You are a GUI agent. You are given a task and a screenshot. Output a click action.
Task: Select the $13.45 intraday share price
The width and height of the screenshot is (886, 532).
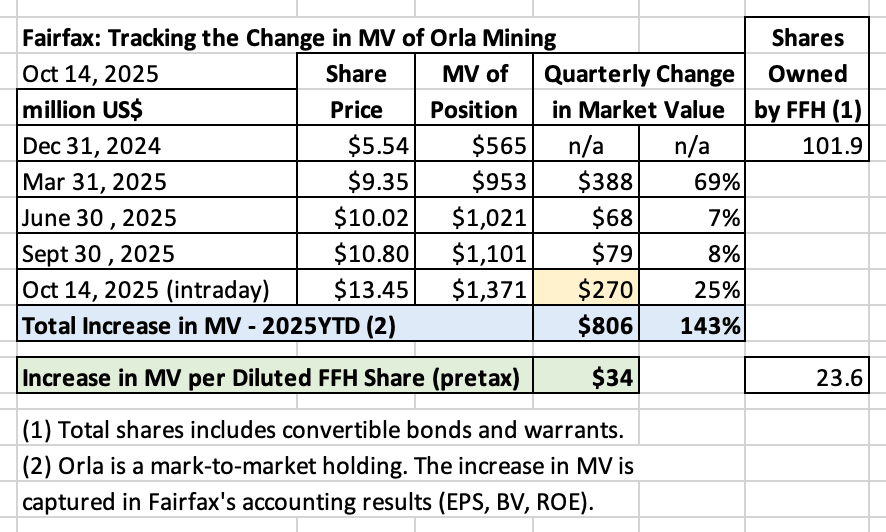click(356, 290)
